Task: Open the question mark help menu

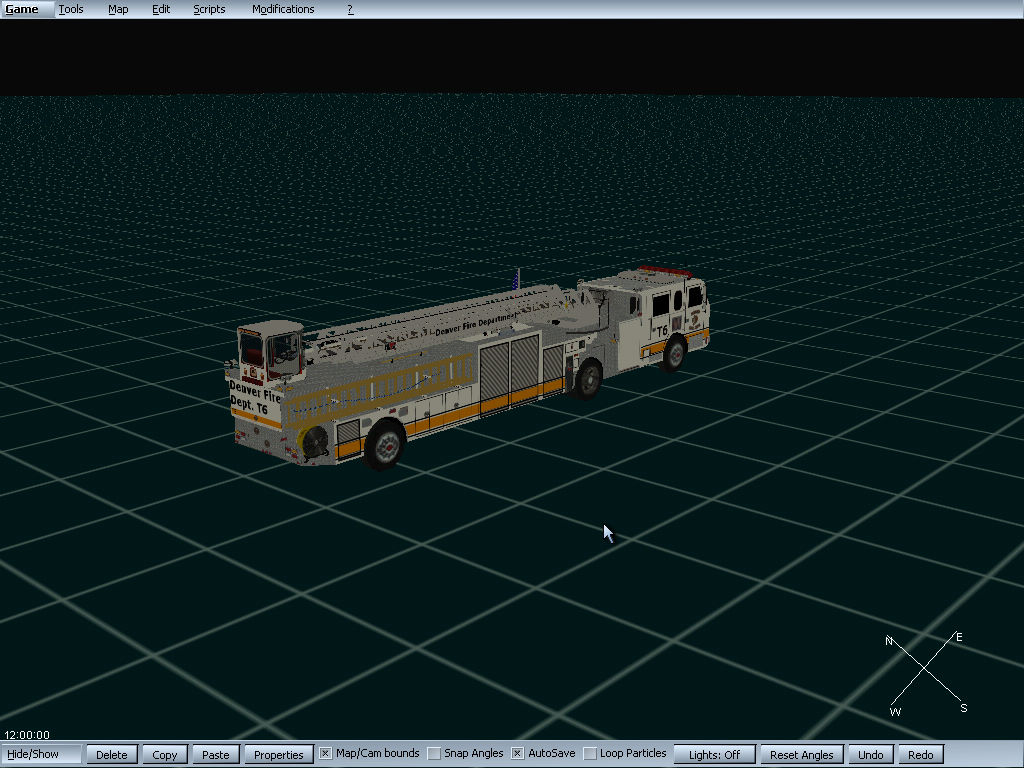Action: coord(350,9)
